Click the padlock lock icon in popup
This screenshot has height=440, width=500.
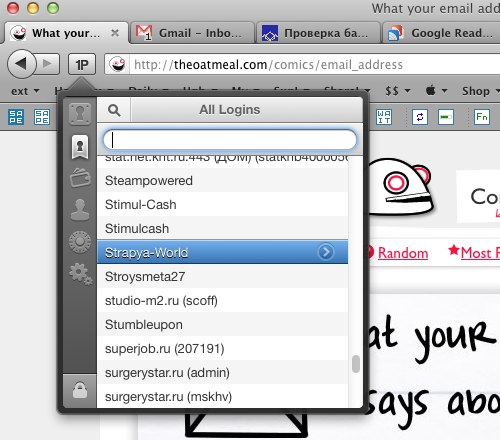coord(80,390)
